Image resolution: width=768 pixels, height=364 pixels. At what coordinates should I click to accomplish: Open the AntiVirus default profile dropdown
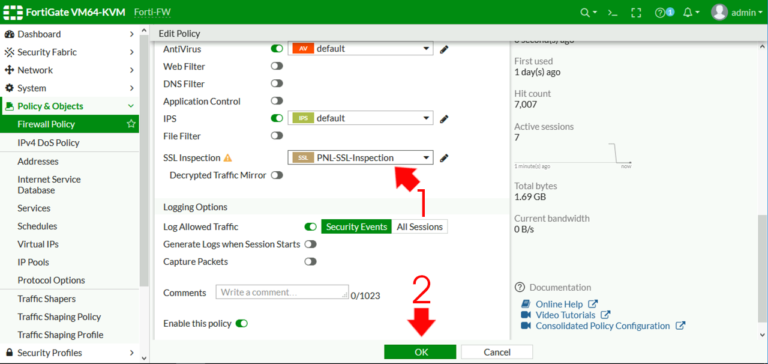click(360, 49)
